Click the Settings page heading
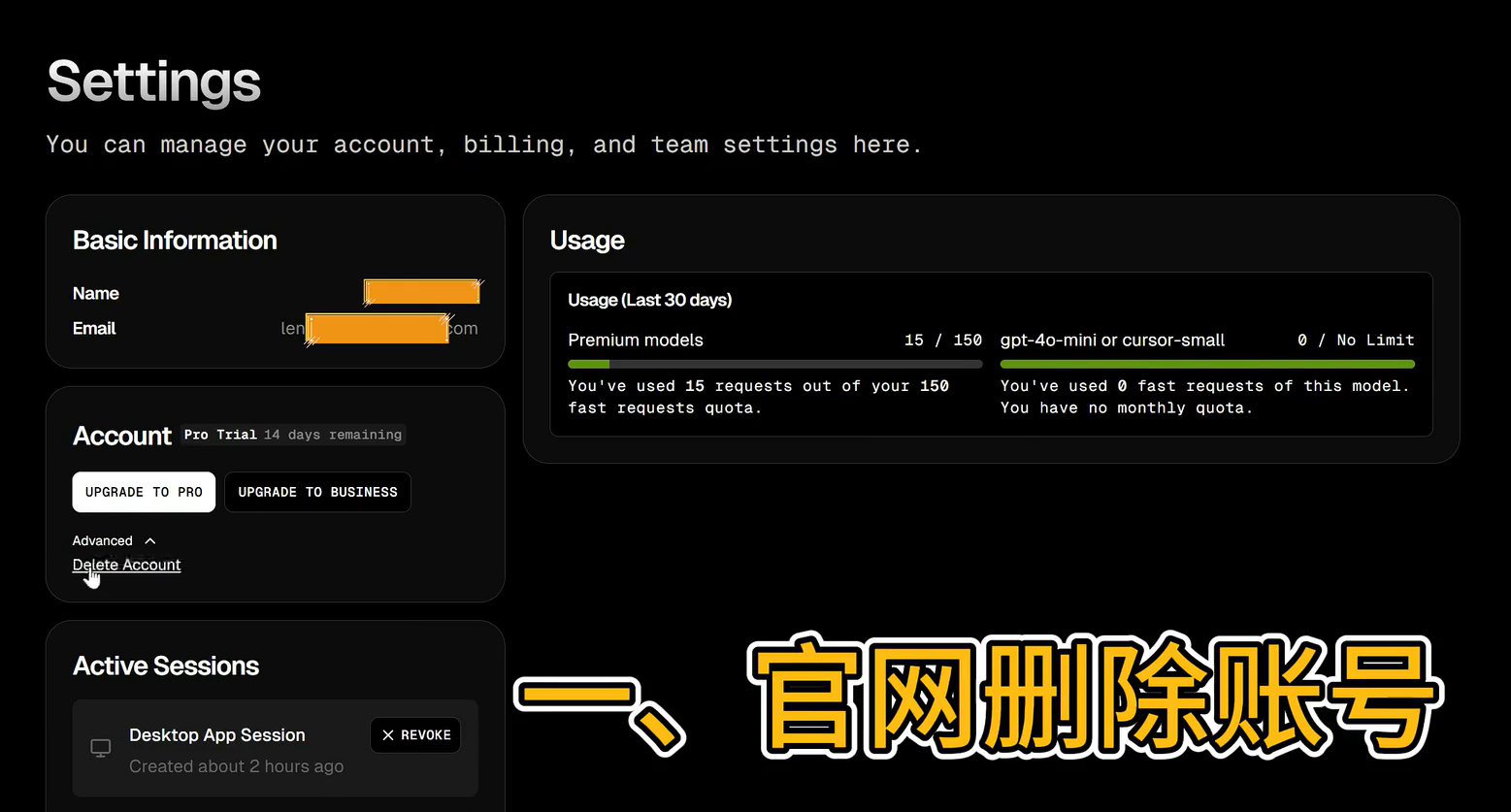 tap(154, 81)
